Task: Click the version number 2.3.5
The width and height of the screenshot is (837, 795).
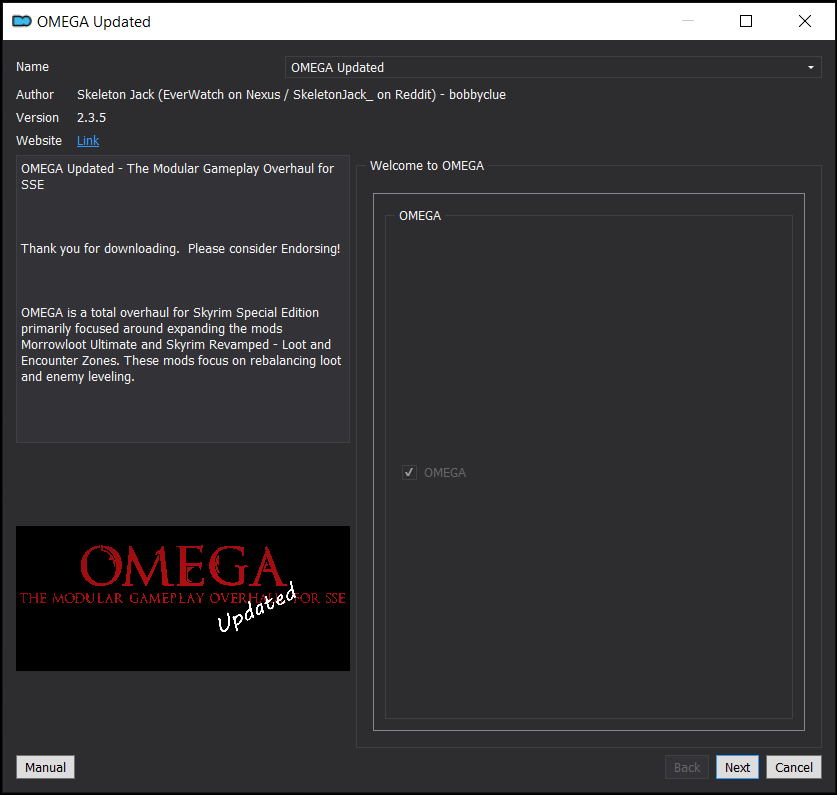Action: coord(91,117)
